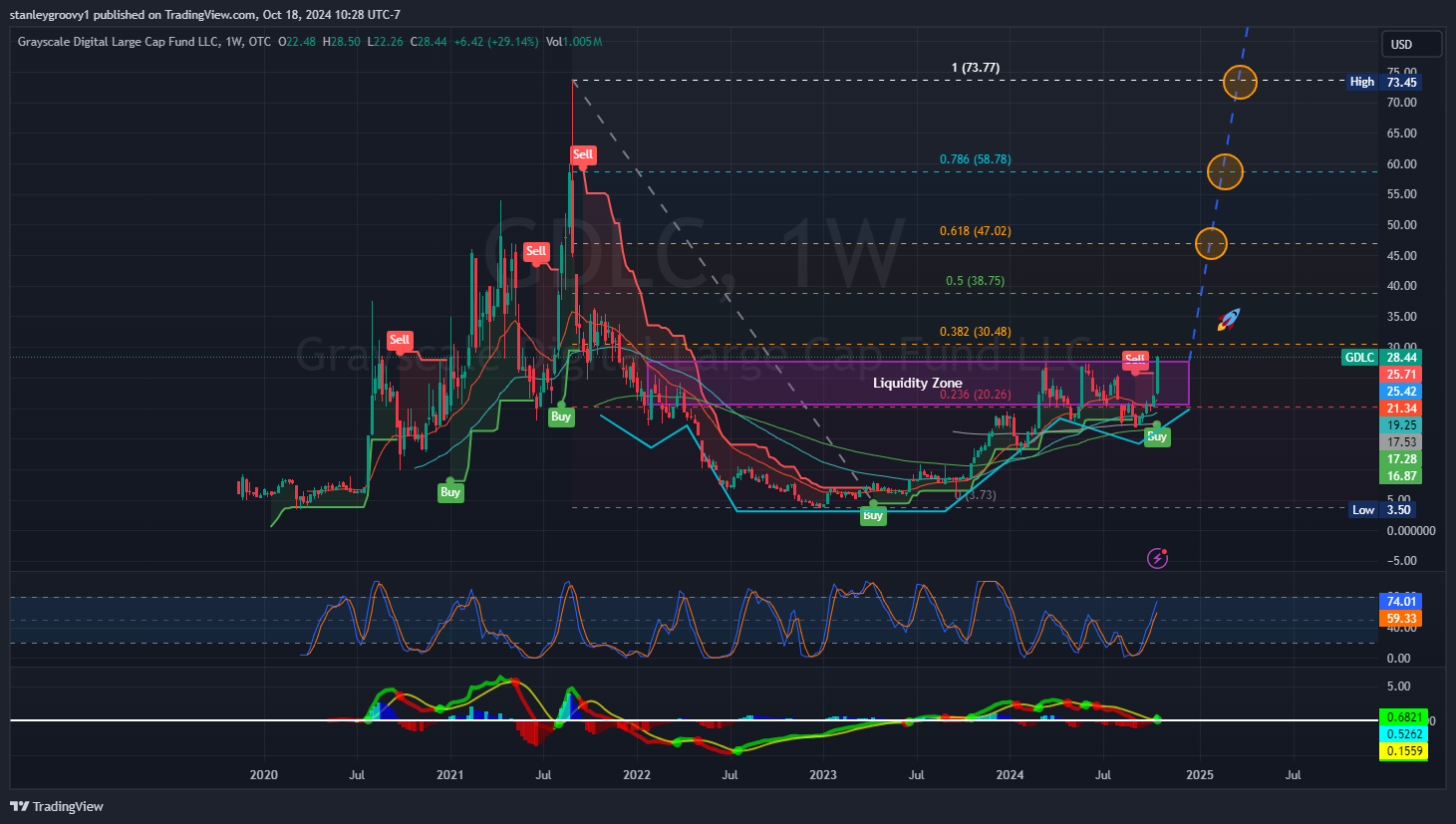Click the 0.5 (38.75) Fibonacci label
The height and width of the screenshot is (824, 1456).
[976, 281]
